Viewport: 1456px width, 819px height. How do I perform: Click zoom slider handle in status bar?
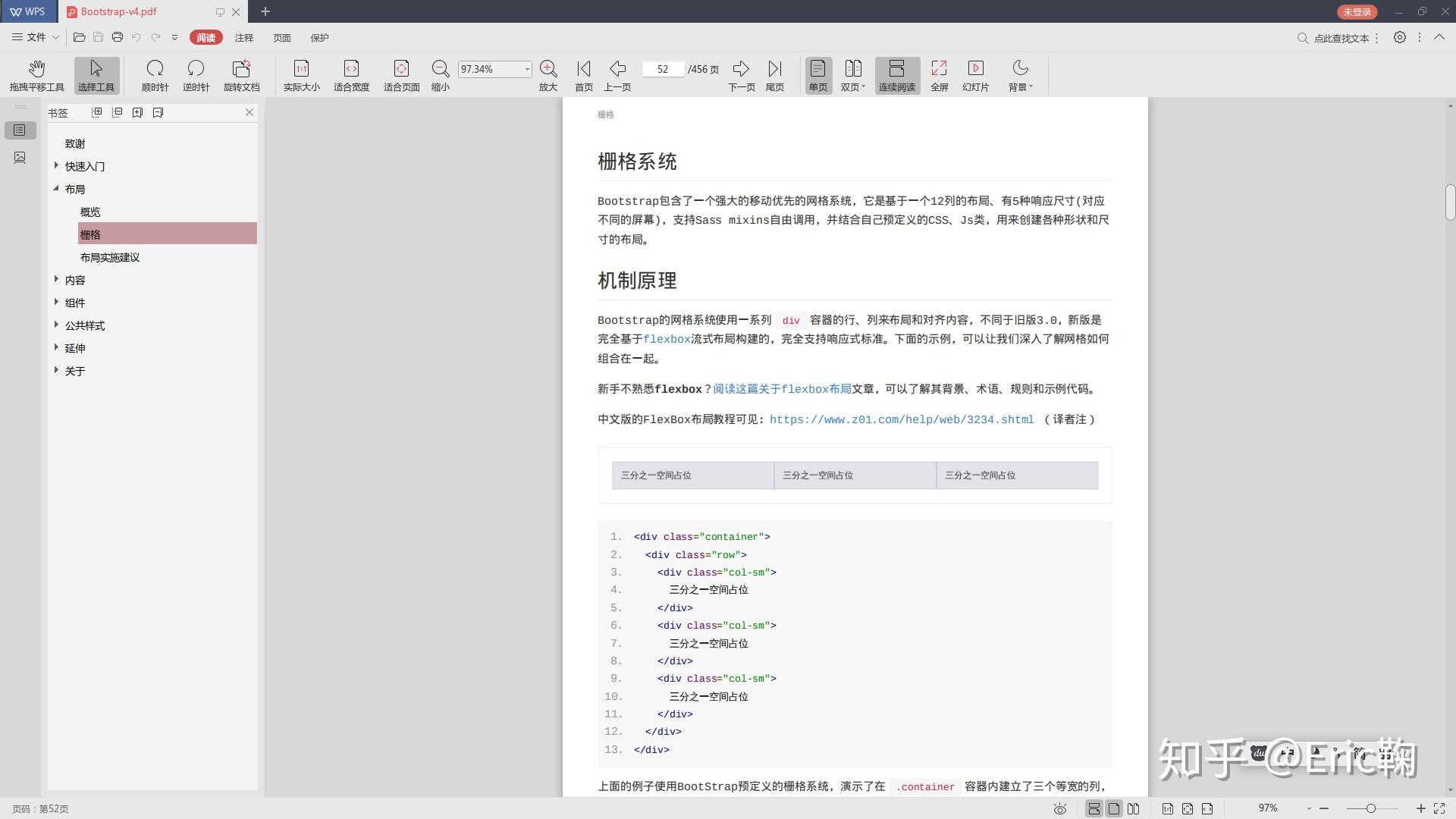(1370, 808)
